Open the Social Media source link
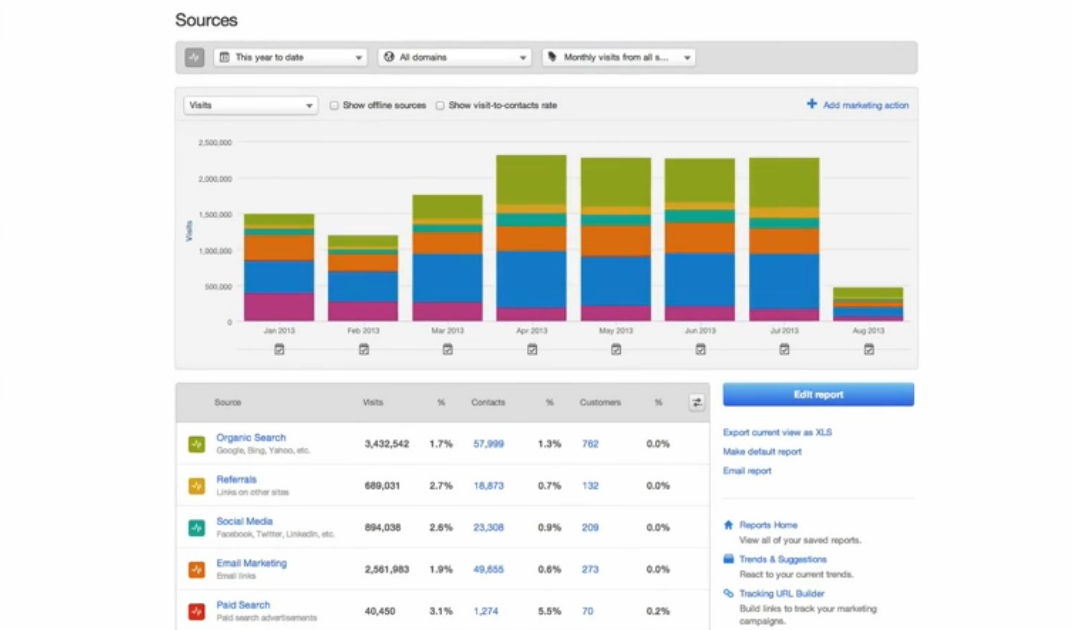The width and height of the screenshot is (1072, 630). click(244, 521)
